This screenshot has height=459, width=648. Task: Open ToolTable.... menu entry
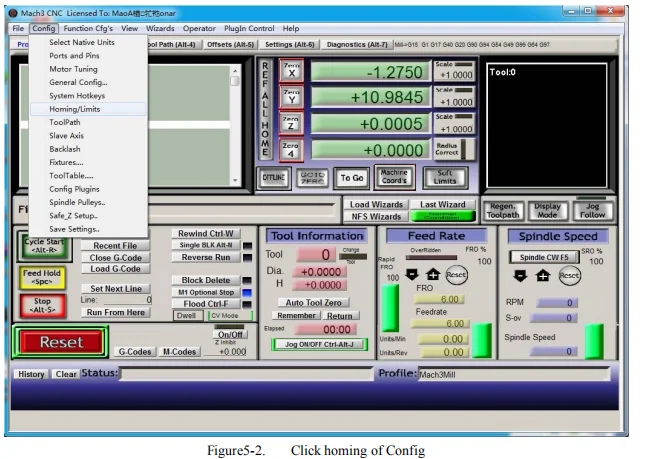tap(88, 176)
